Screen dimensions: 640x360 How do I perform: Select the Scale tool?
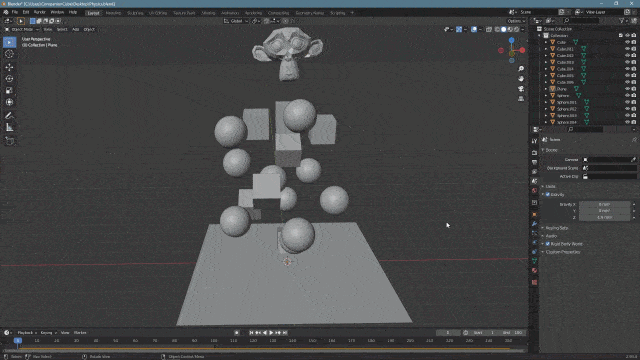pyautogui.click(x=9, y=91)
